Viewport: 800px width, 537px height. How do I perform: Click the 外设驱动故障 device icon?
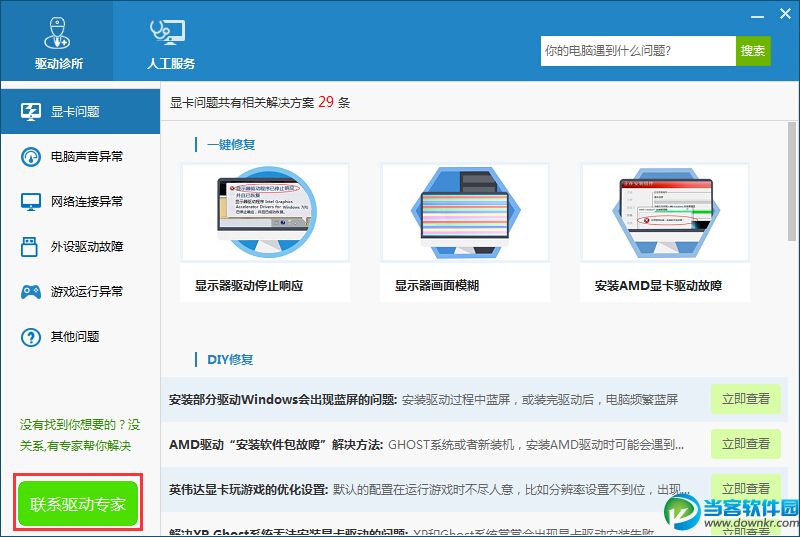(x=30, y=246)
